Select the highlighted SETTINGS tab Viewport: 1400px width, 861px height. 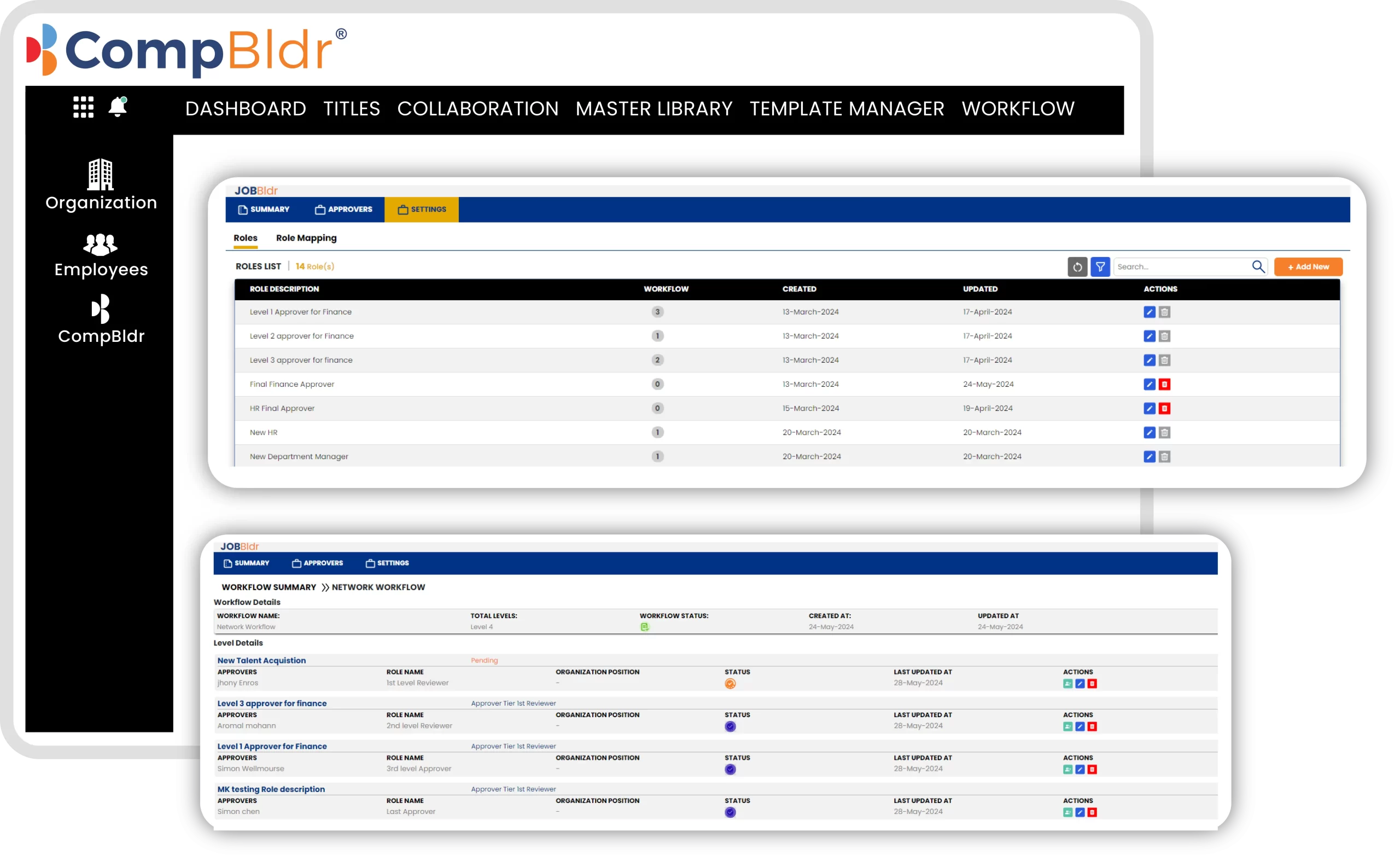[422, 210]
